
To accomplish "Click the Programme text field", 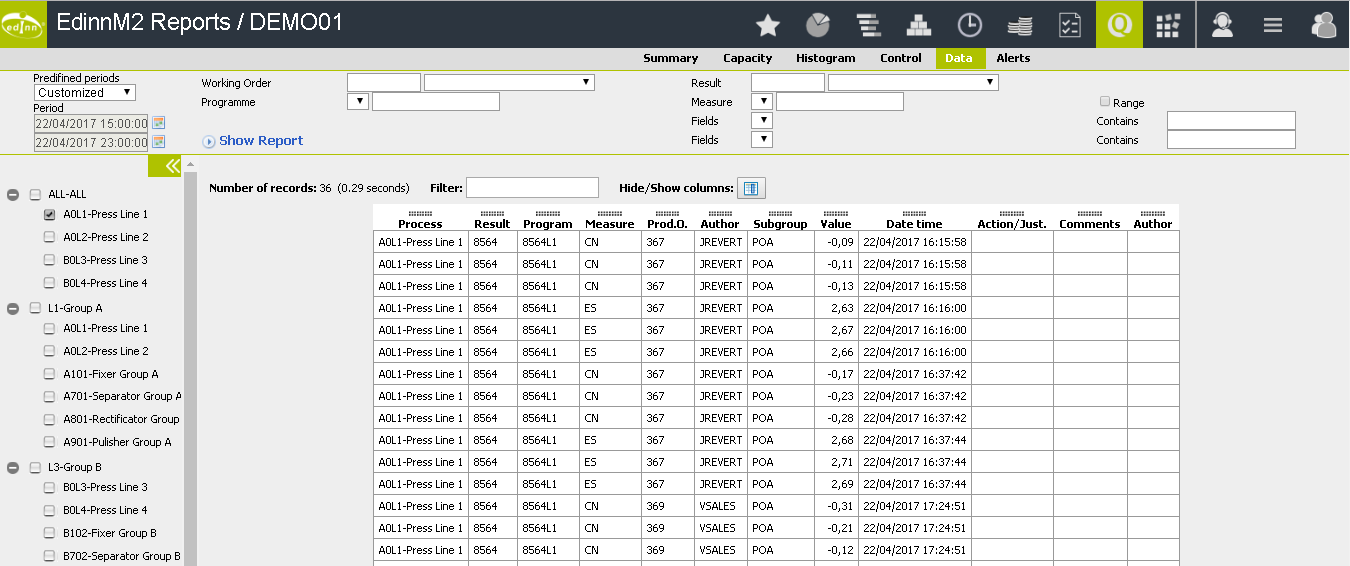I will [x=436, y=101].
